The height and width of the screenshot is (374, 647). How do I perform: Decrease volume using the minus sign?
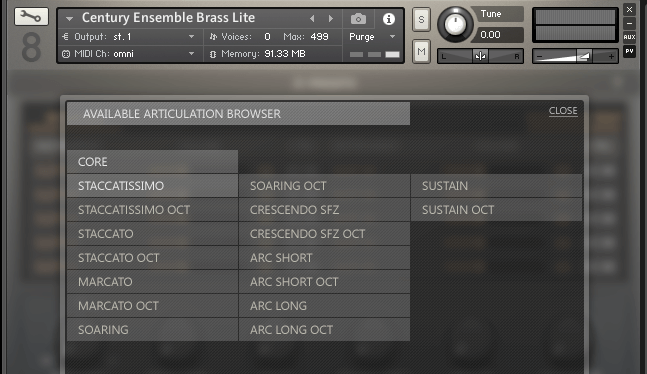539,56
